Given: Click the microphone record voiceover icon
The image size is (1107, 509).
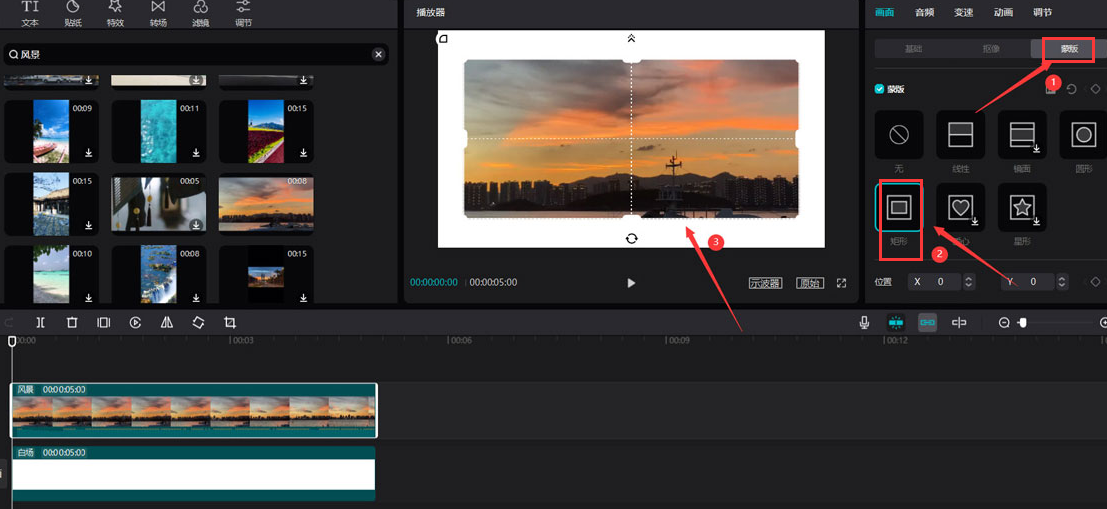Looking at the screenshot, I should point(864,323).
